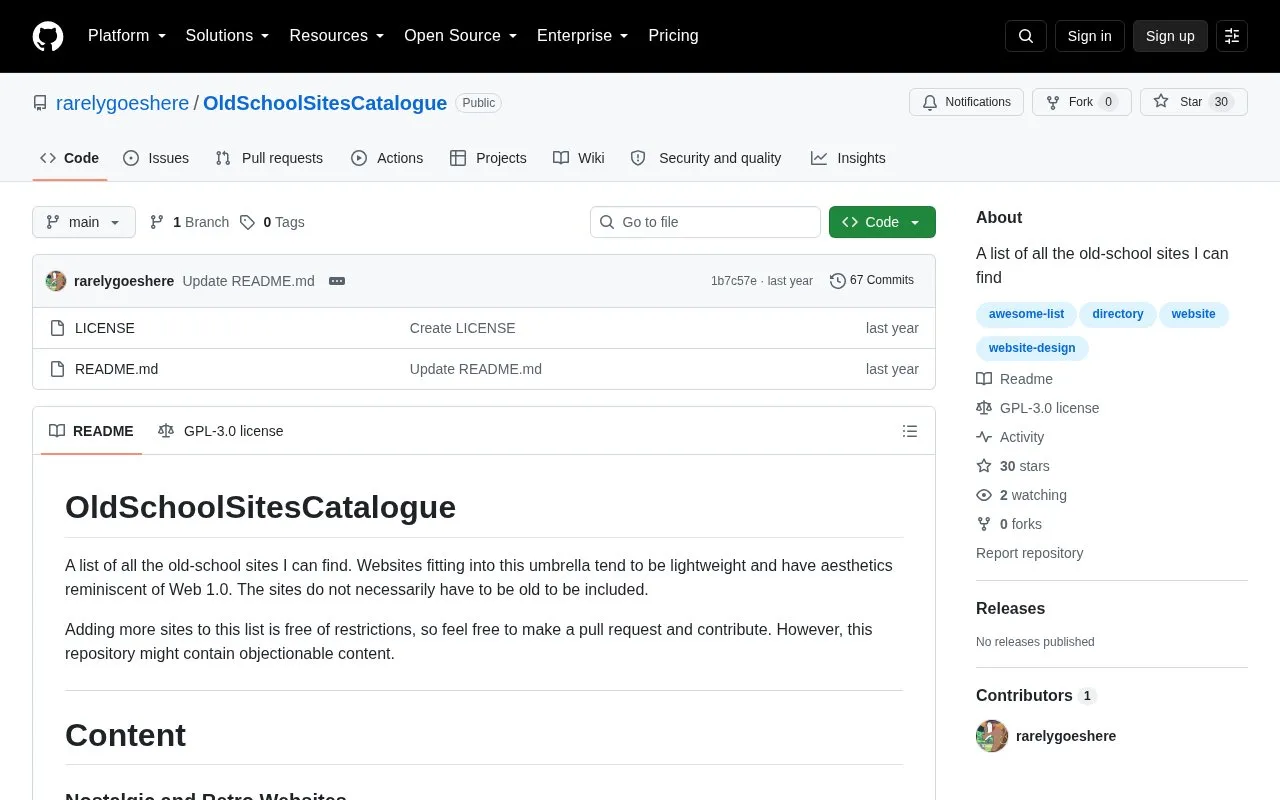Expand the Resources menu
Viewport: 1280px width, 800px height.
[x=337, y=36]
